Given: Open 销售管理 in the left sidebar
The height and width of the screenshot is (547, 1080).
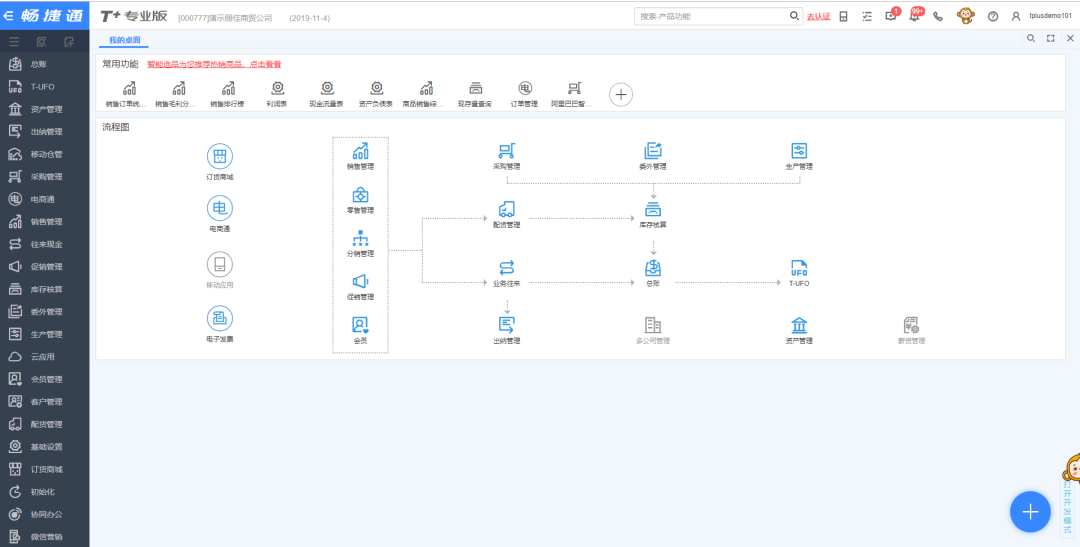Looking at the screenshot, I should (x=44, y=222).
